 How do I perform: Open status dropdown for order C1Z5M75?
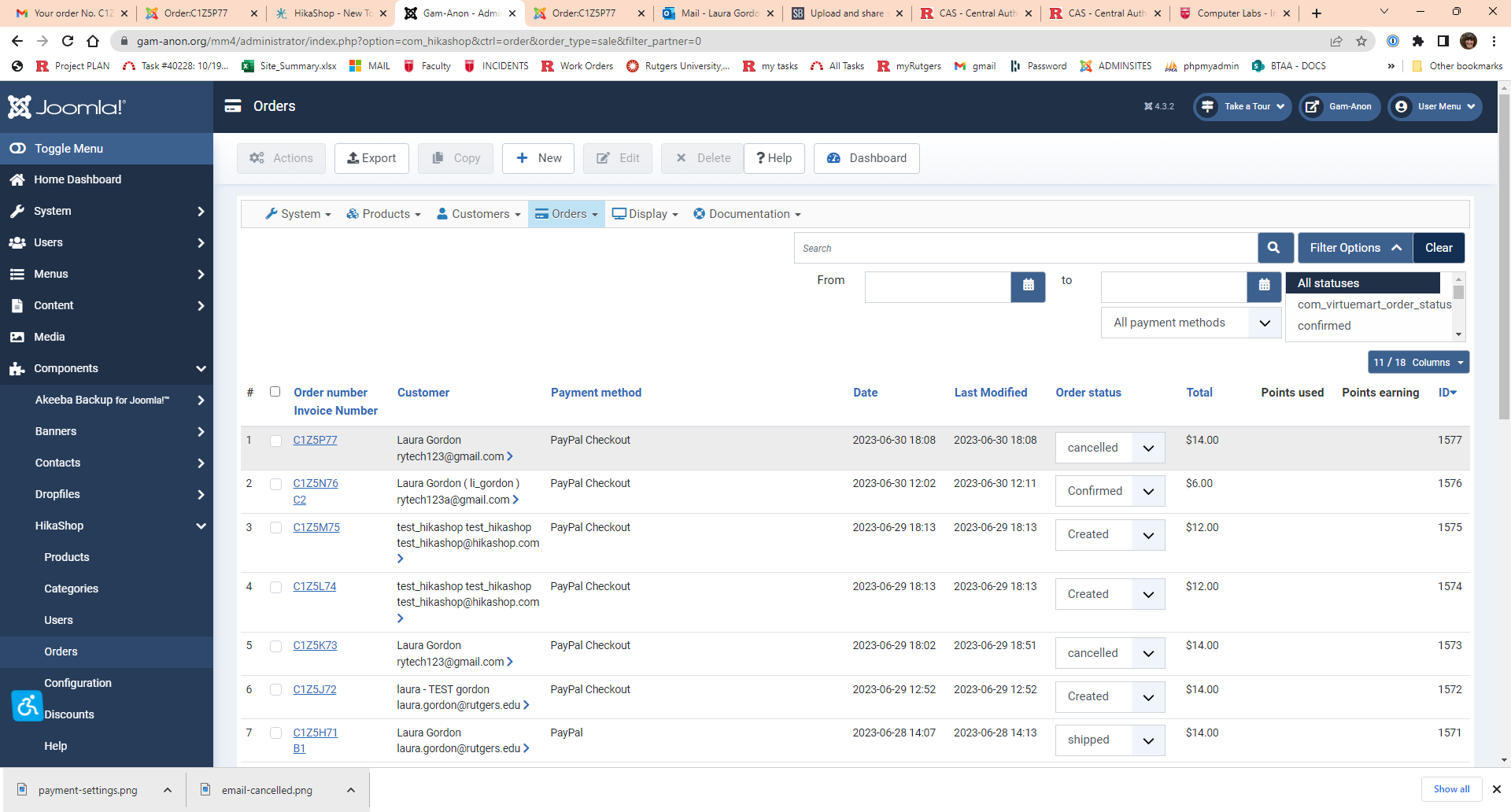click(x=1110, y=534)
